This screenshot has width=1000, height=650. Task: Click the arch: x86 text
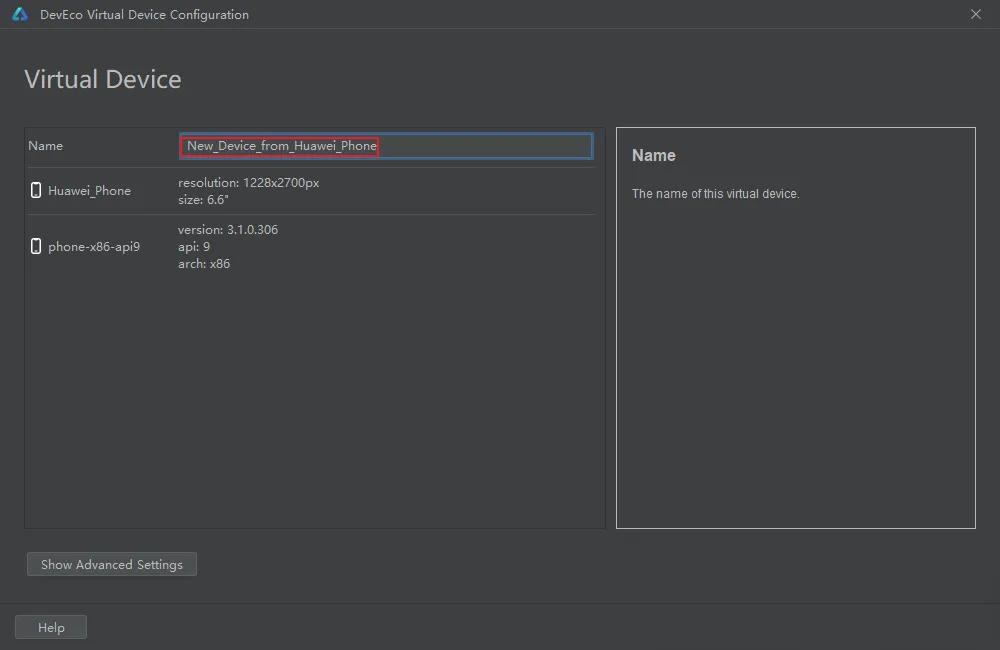pos(204,264)
